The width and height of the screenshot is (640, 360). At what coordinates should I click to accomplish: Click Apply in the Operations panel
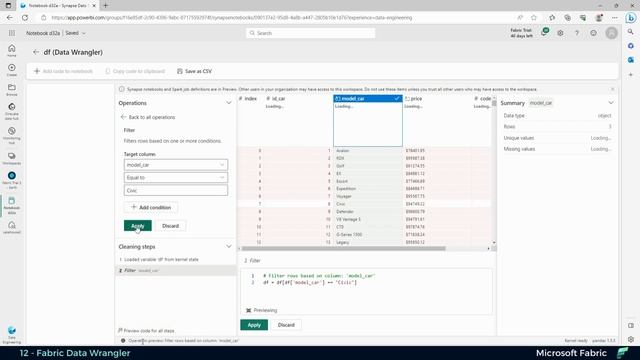coord(138,226)
